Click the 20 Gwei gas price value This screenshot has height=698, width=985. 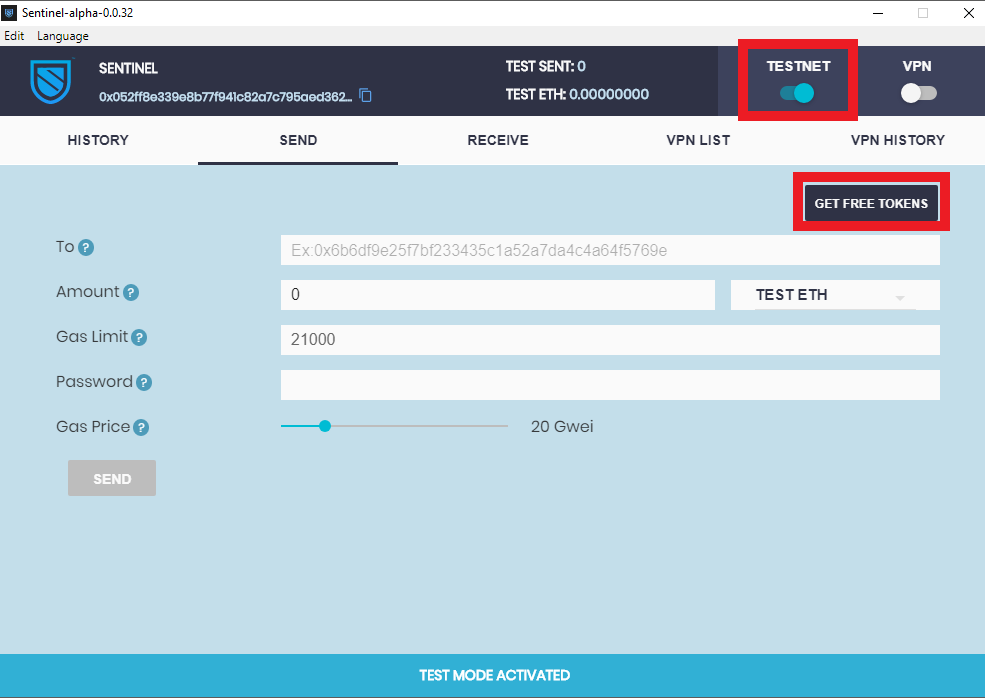[562, 427]
